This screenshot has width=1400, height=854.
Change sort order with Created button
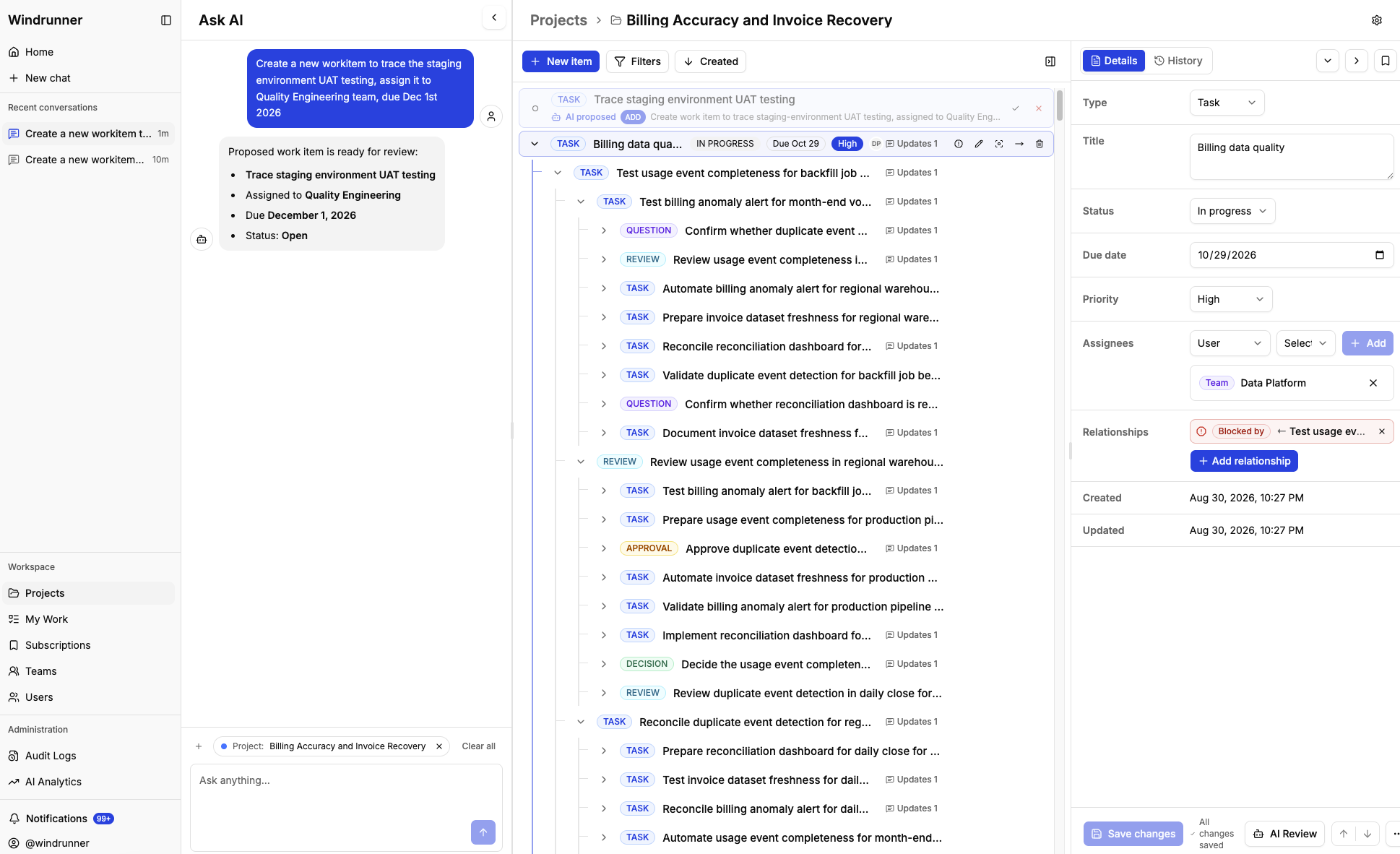point(710,61)
